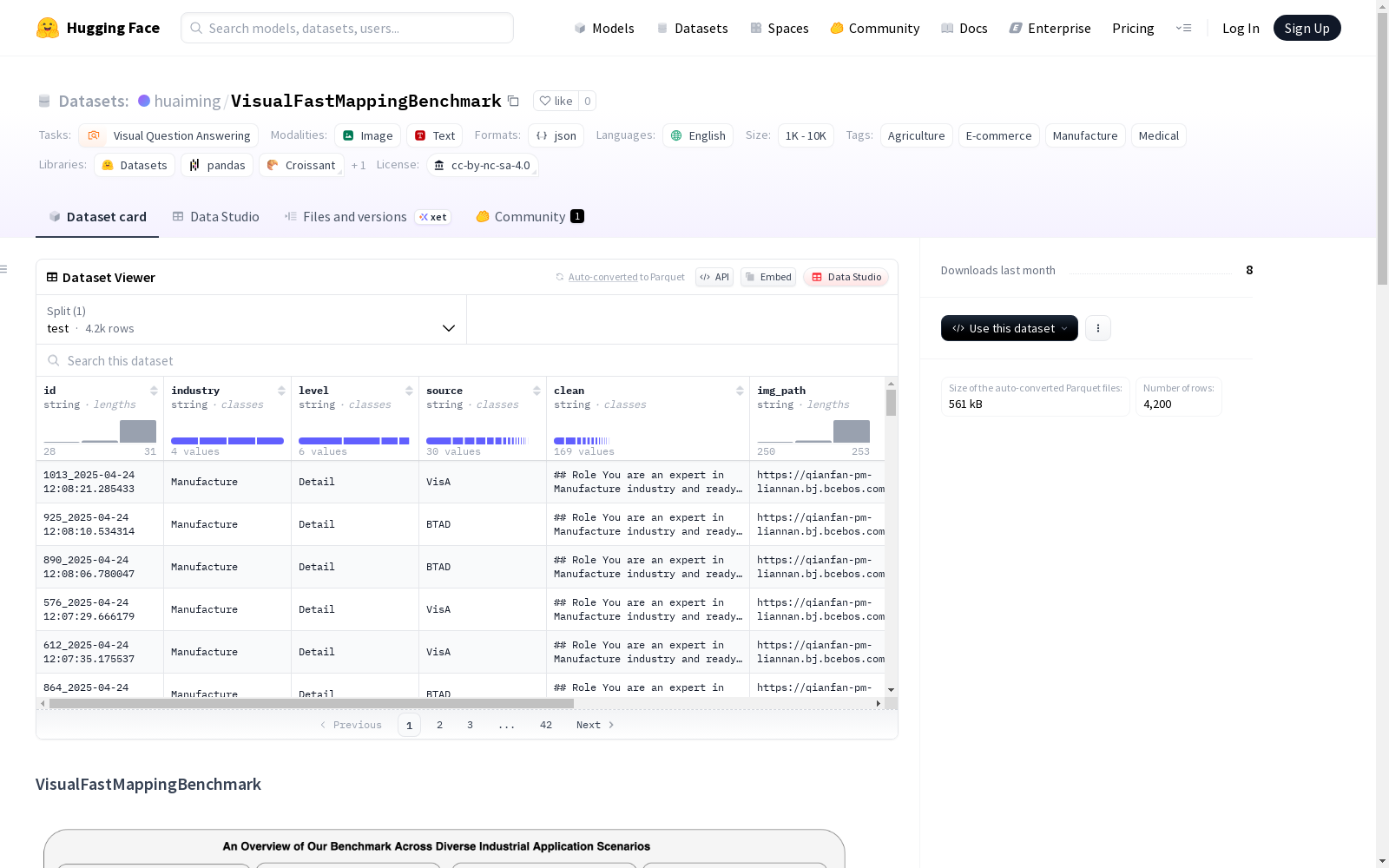Expand the Use this dataset dropdown
The height and width of the screenshot is (868, 1389).
1010,328
